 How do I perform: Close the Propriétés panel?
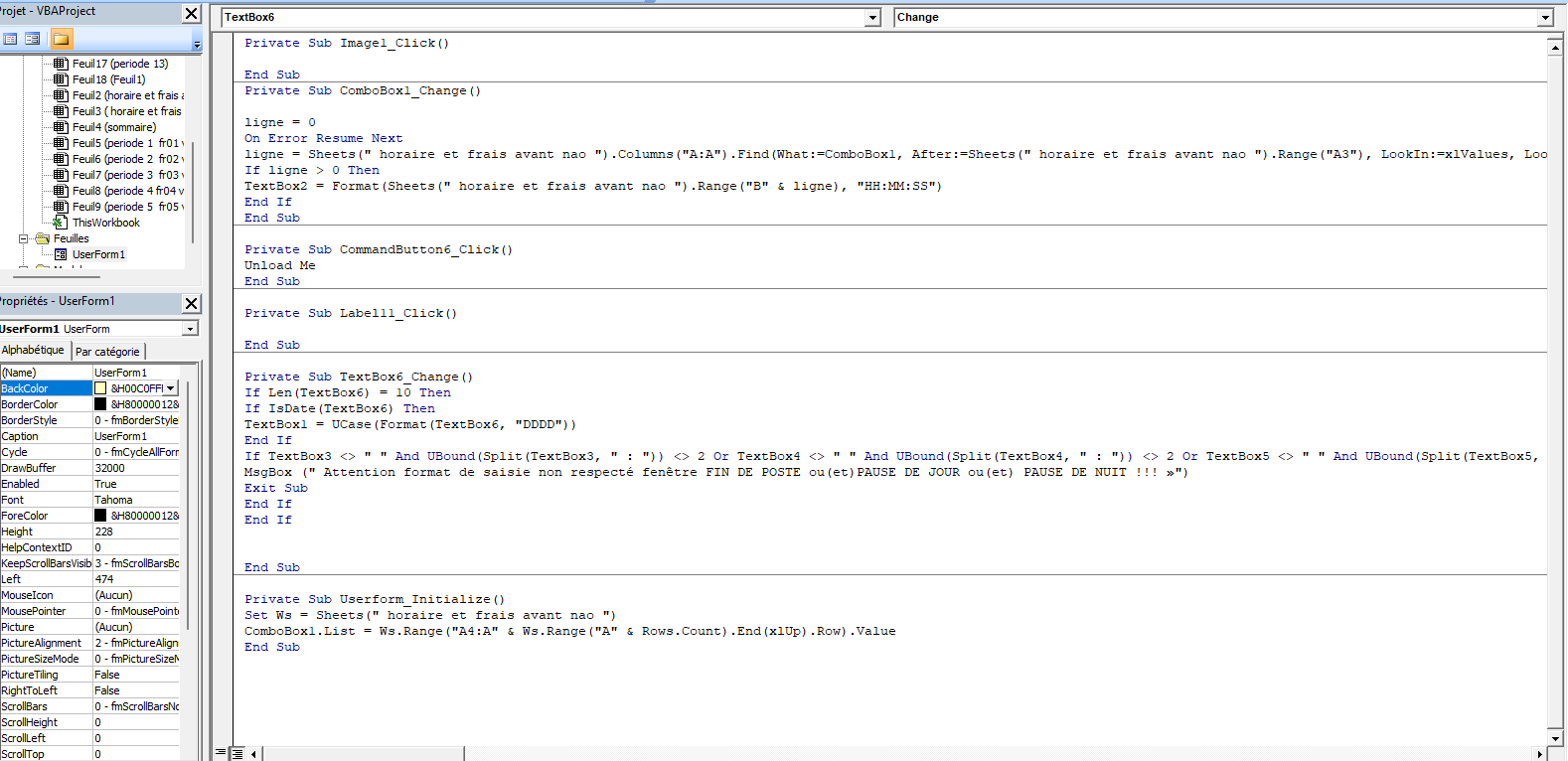192,303
